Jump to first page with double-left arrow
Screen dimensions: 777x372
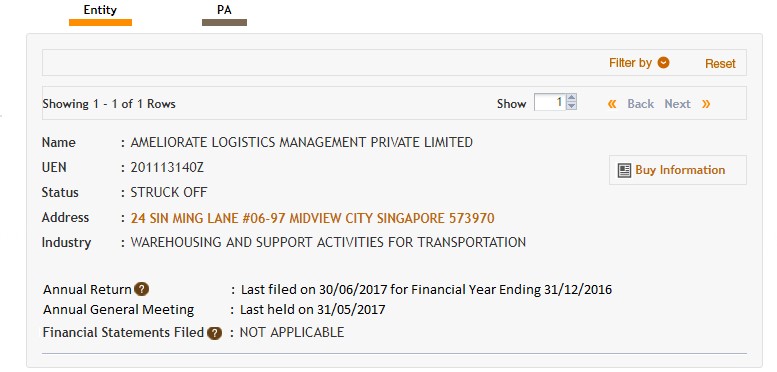[612, 104]
